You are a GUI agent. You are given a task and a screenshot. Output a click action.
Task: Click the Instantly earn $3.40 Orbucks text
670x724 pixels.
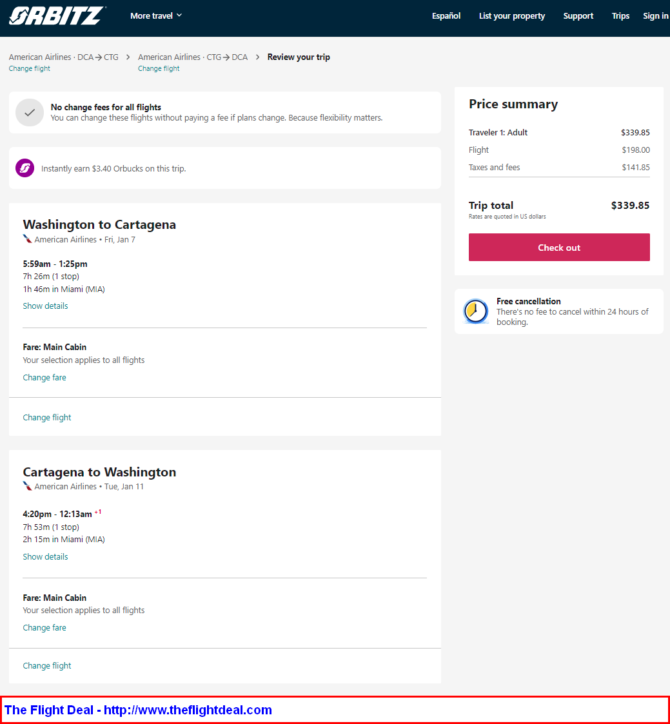[114, 169]
